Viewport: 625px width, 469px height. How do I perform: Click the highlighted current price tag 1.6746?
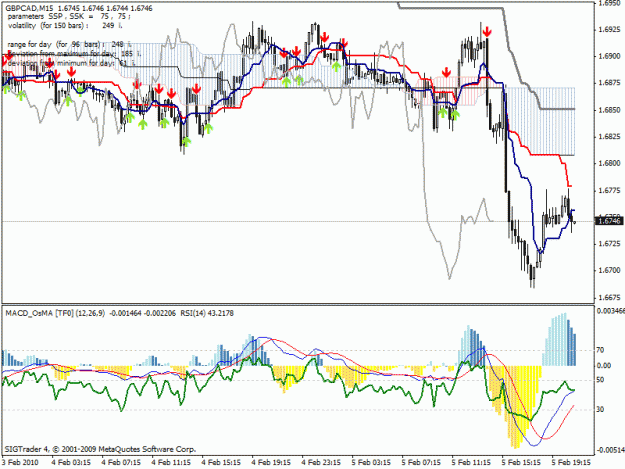pos(609,221)
